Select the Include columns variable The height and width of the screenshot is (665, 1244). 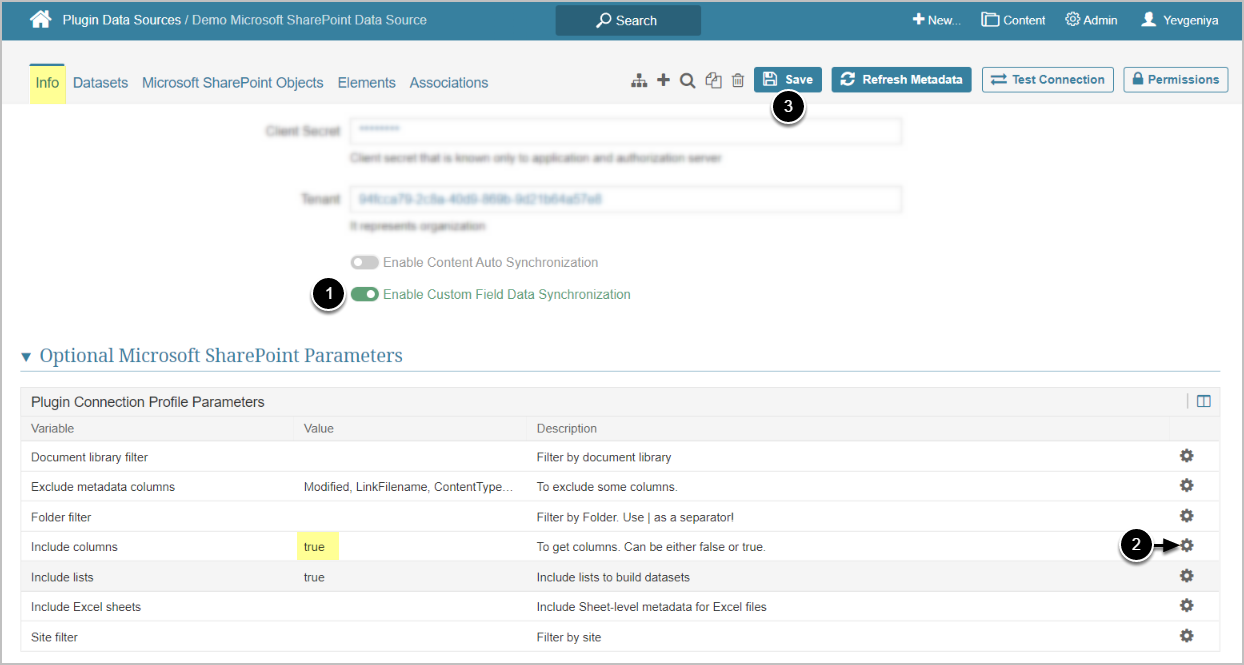tap(74, 547)
